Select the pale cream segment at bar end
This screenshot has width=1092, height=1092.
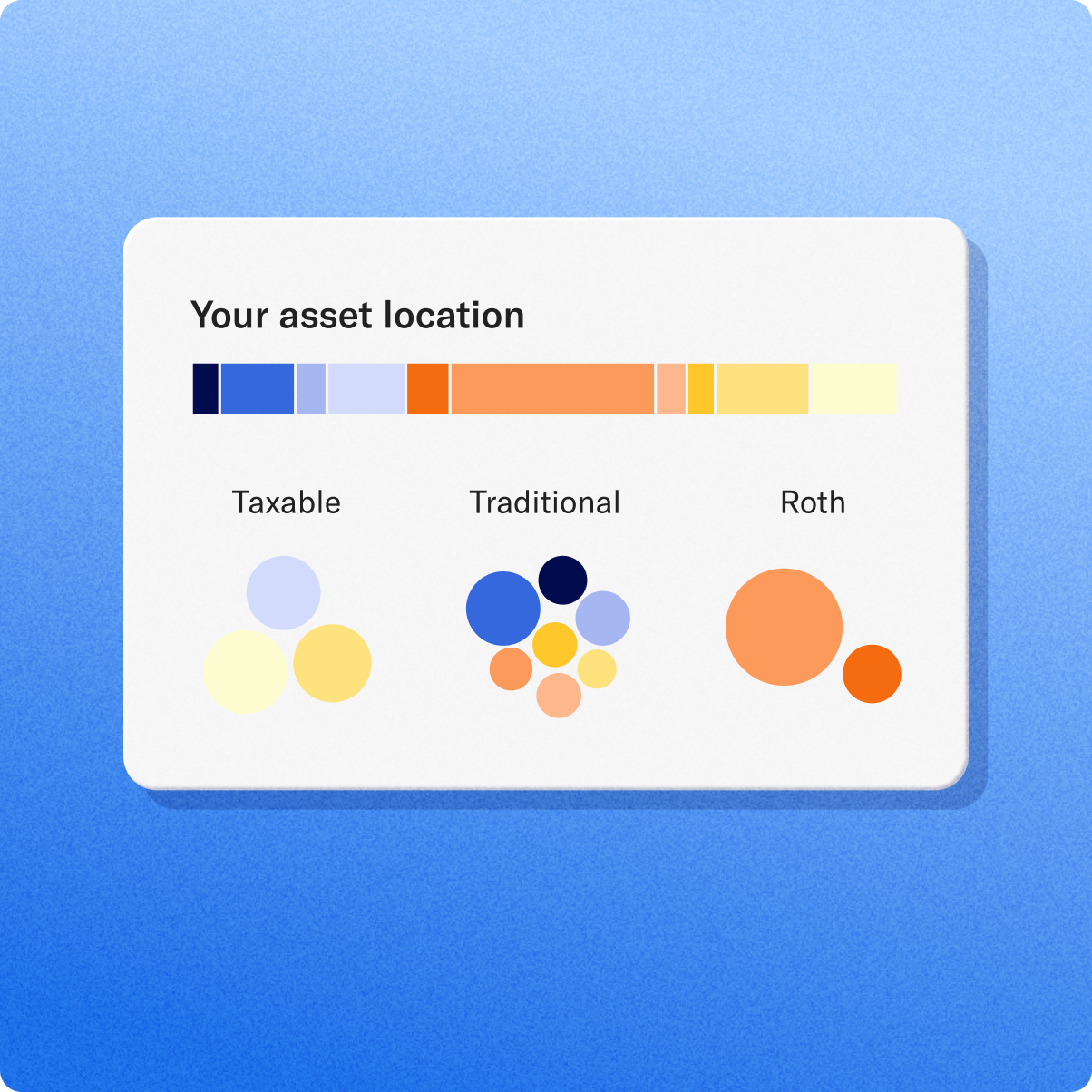(853, 389)
